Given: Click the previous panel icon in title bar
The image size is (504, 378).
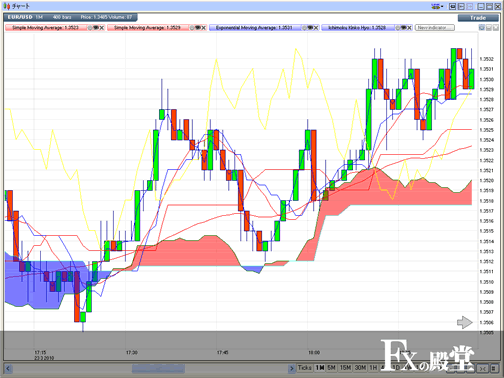Looking at the screenshot, I should pyautogui.click(x=461, y=6).
